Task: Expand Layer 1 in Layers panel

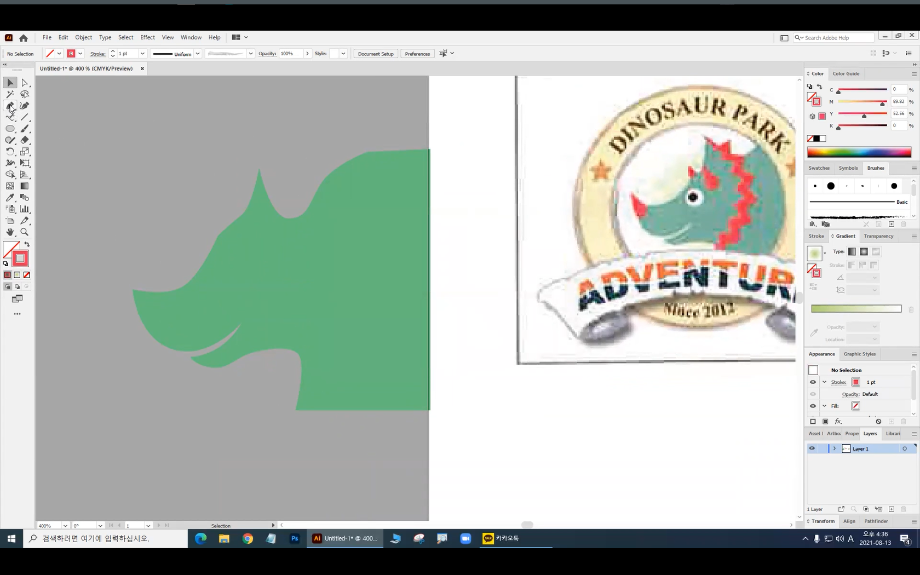Action: pos(834,449)
